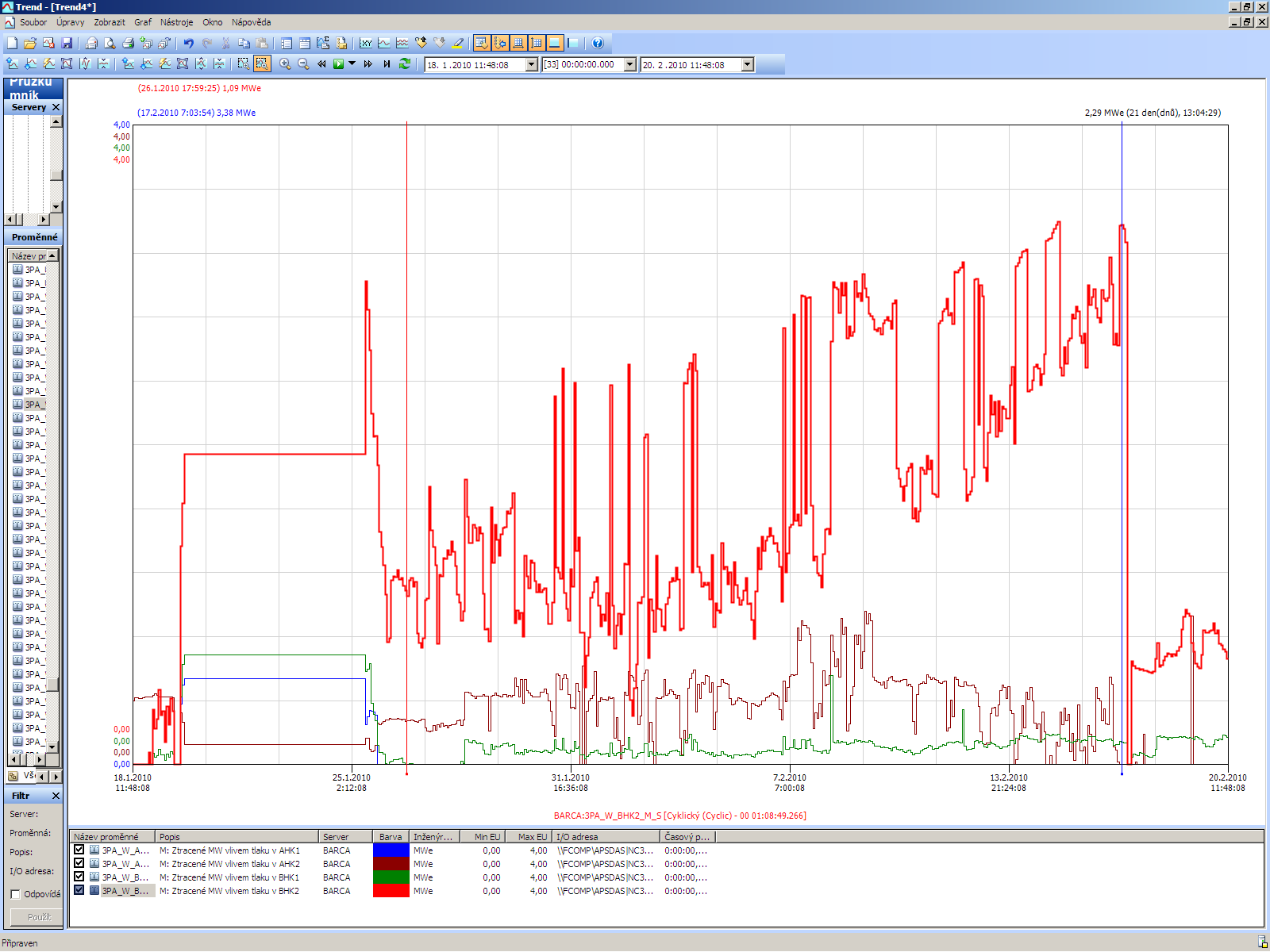The width and height of the screenshot is (1270, 952).
Task: Click the multi-curve graph type icon
Action: point(402,44)
